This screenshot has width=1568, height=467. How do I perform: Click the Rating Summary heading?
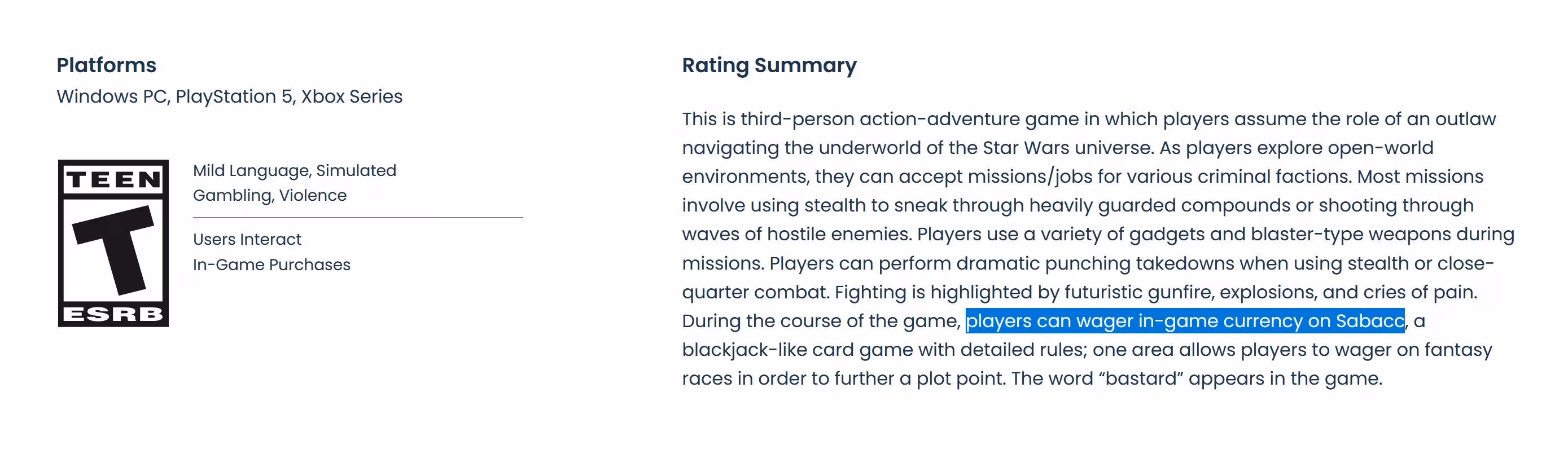click(769, 65)
